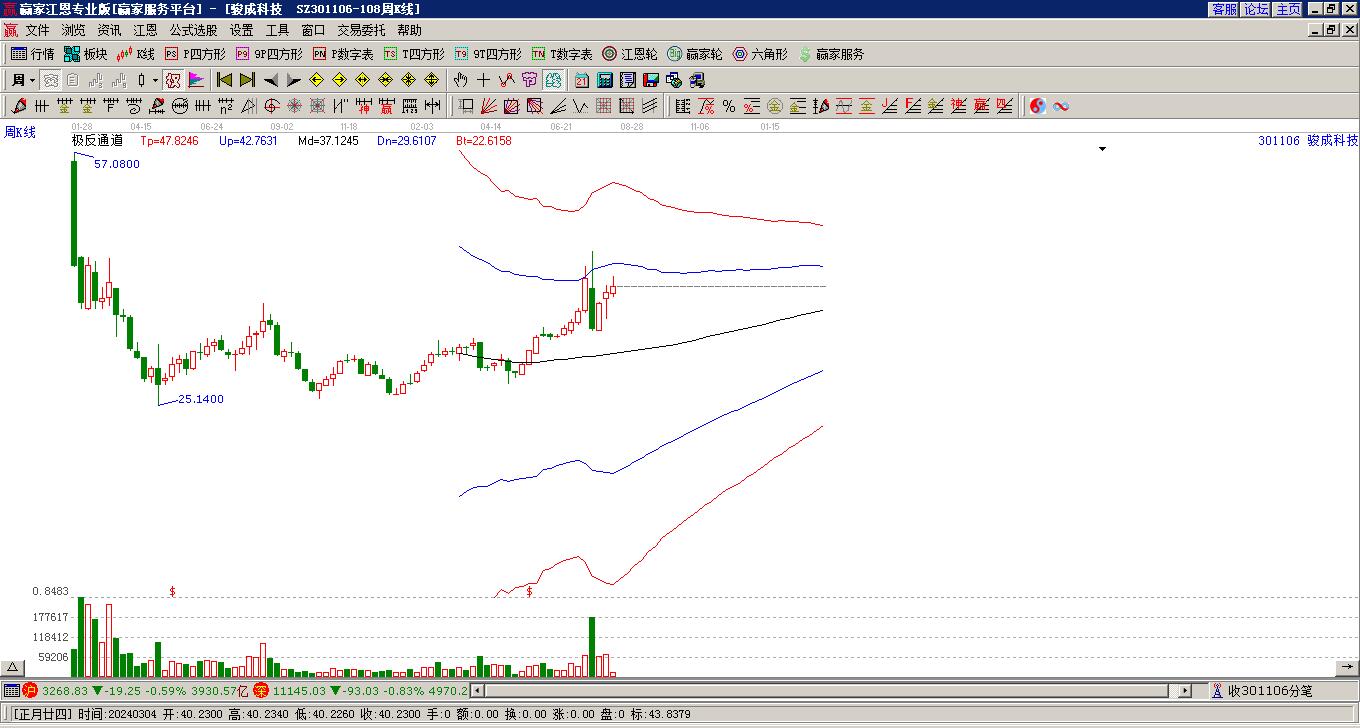1360x728 pixels.
Task: Click the 客服 customer service button
Action: tap(1224, 9)
